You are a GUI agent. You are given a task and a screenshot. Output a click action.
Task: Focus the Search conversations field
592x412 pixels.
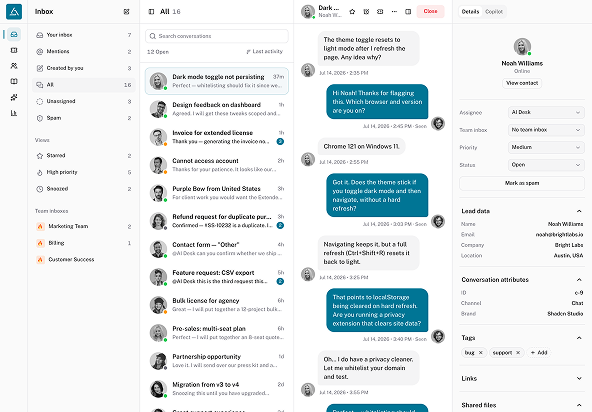217,36
